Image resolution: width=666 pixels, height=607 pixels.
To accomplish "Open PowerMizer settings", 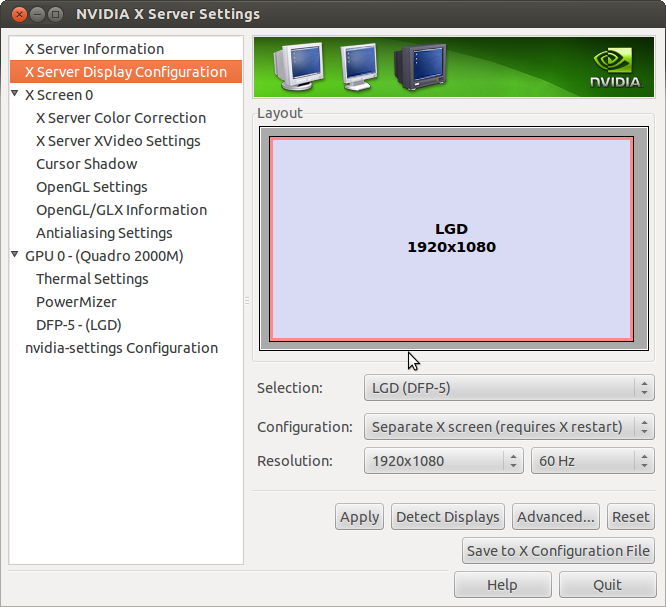I will point(76,302).
